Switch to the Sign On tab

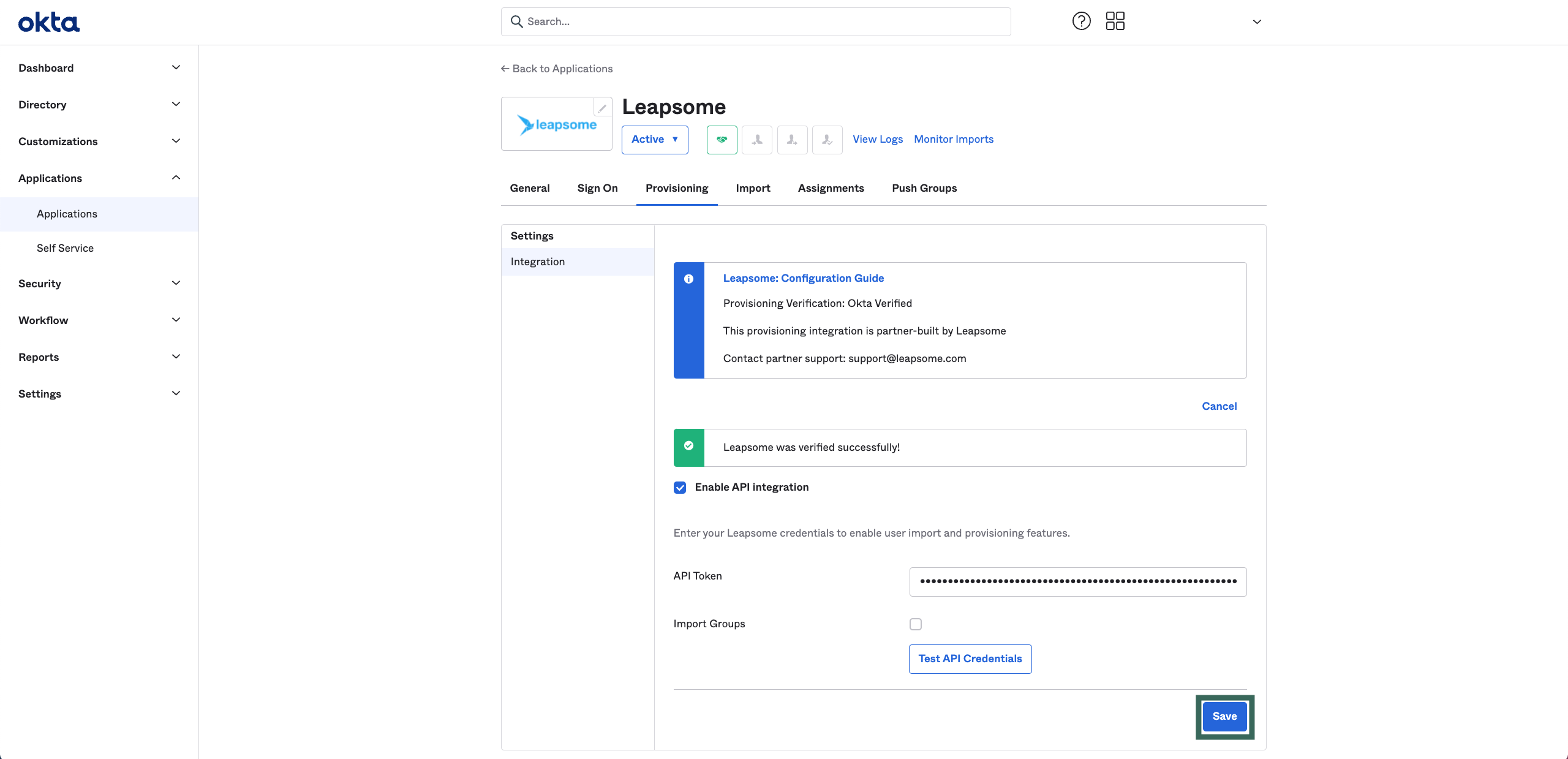coord(597,188)
